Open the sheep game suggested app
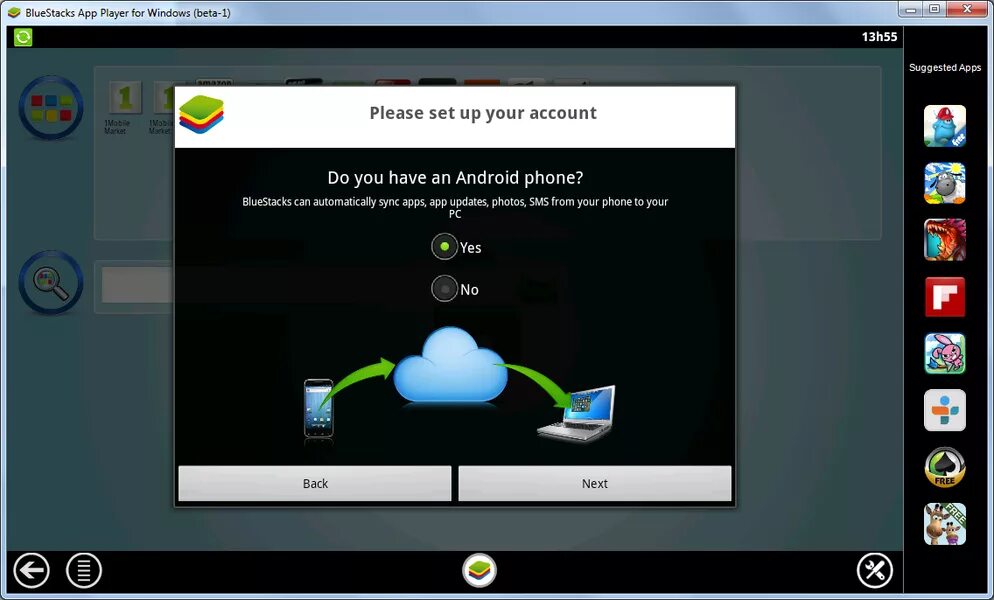This screenshot has width=994, height=600. pos(945,183)
